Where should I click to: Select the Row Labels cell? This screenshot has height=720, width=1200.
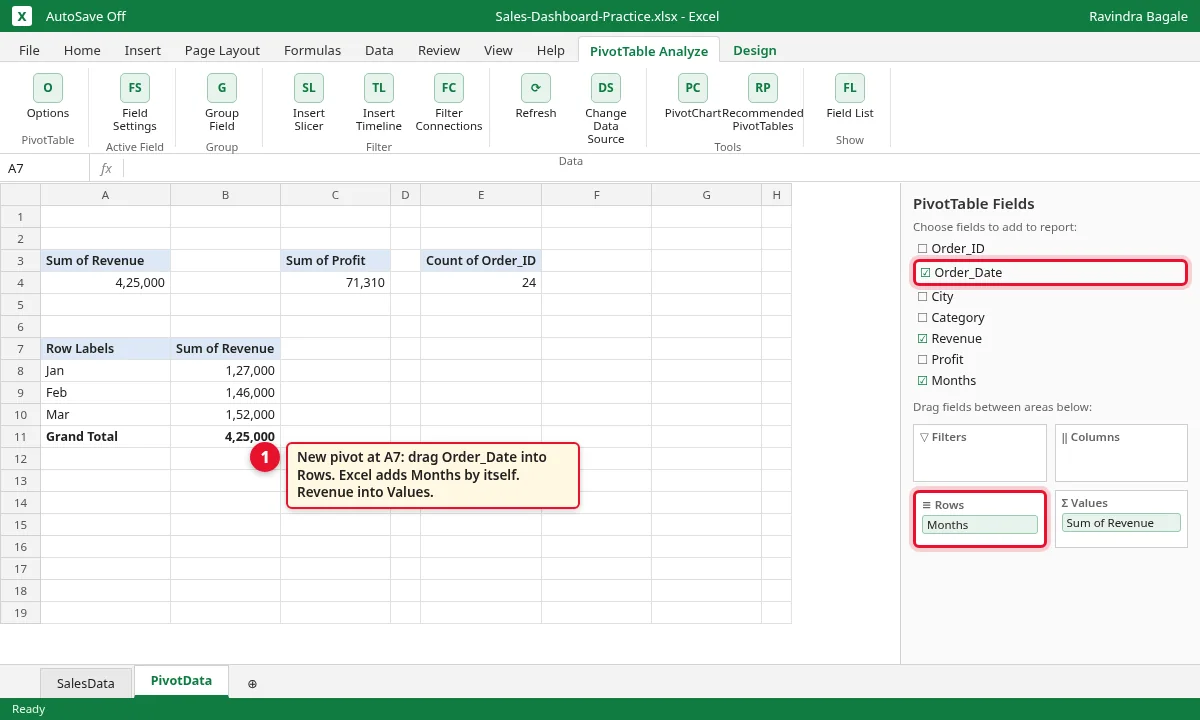(106, 348)
